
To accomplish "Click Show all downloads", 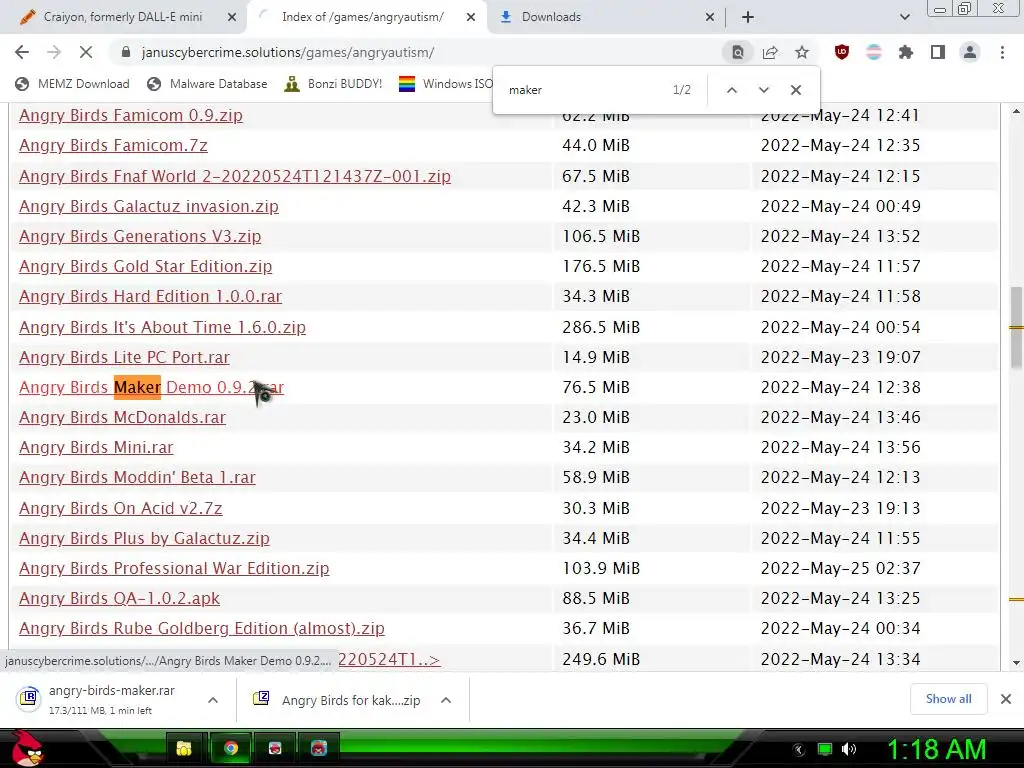I will tap(948, 699).
